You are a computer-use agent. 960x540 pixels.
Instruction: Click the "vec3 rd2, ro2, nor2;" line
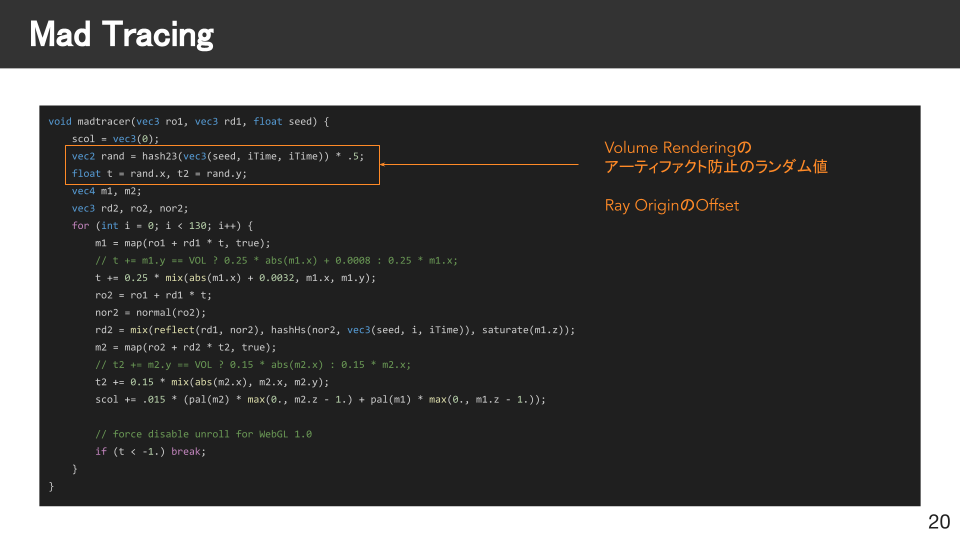coord(130,208)
